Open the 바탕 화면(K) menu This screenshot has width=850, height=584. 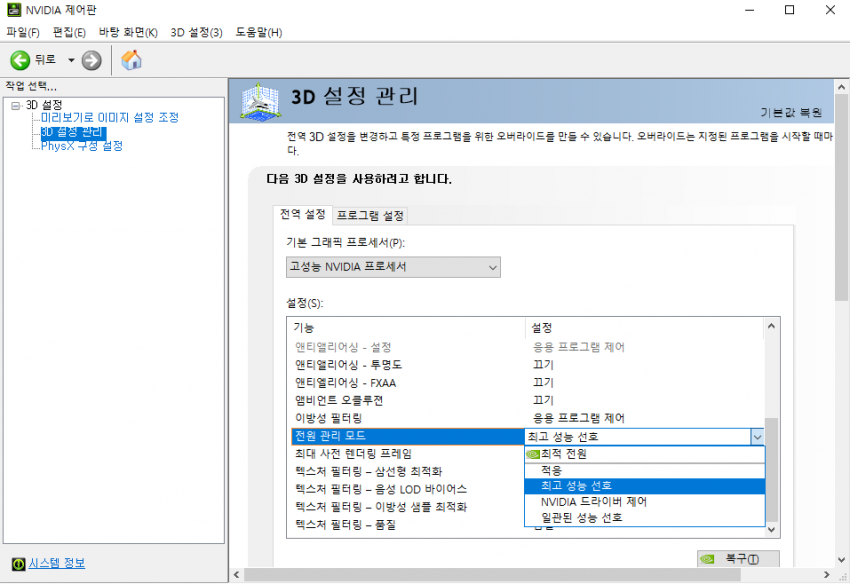pos(128,33)
